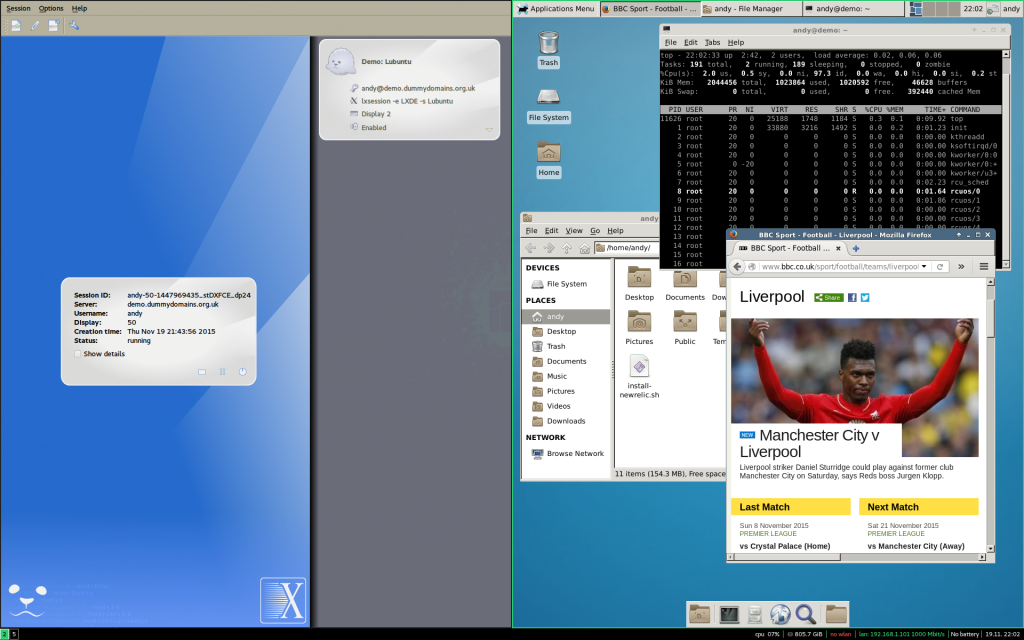Open the Applications Menu on XFCE panel
This screenshot has height=640, width=1024.
[x=556, y=8]
